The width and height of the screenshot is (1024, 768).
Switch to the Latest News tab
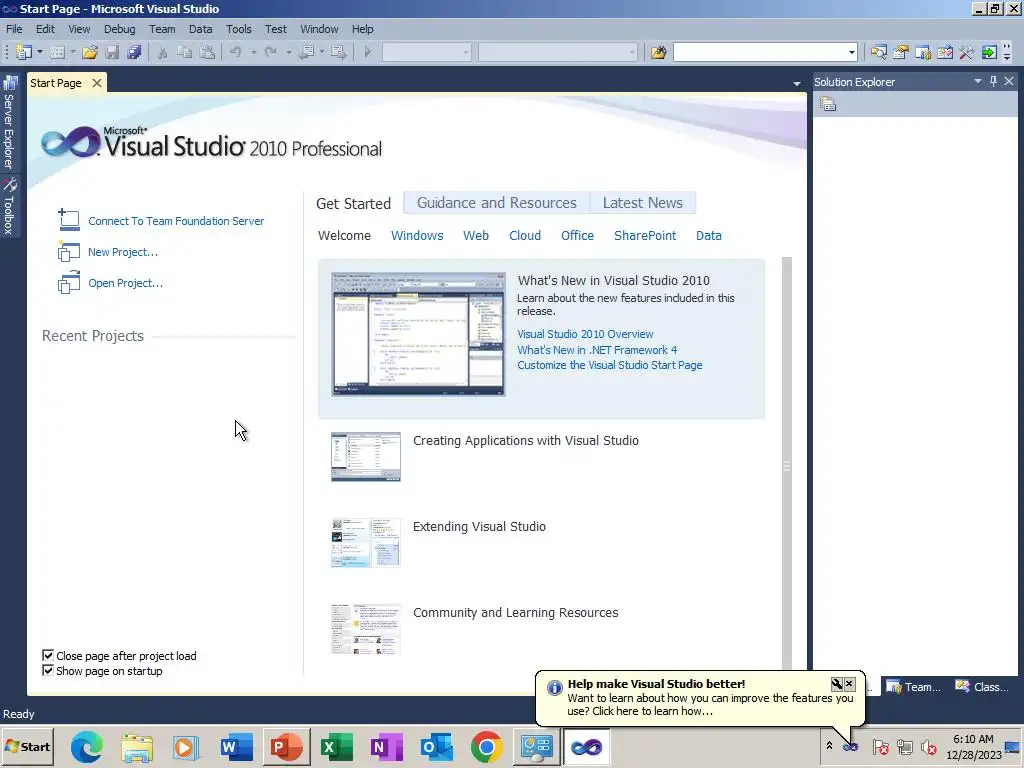[x=643, y=202]
